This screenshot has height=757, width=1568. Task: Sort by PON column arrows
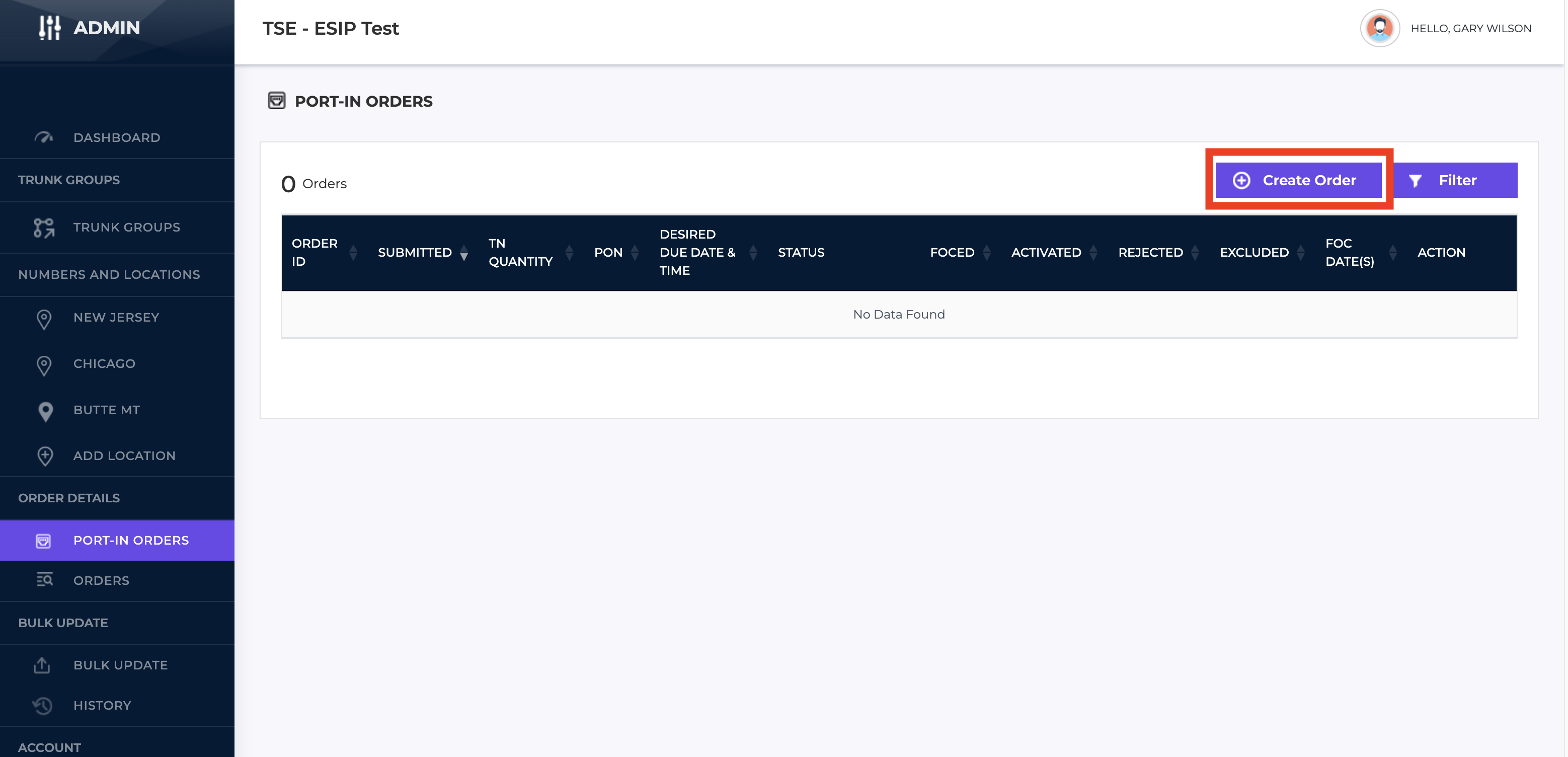point(635,252)
